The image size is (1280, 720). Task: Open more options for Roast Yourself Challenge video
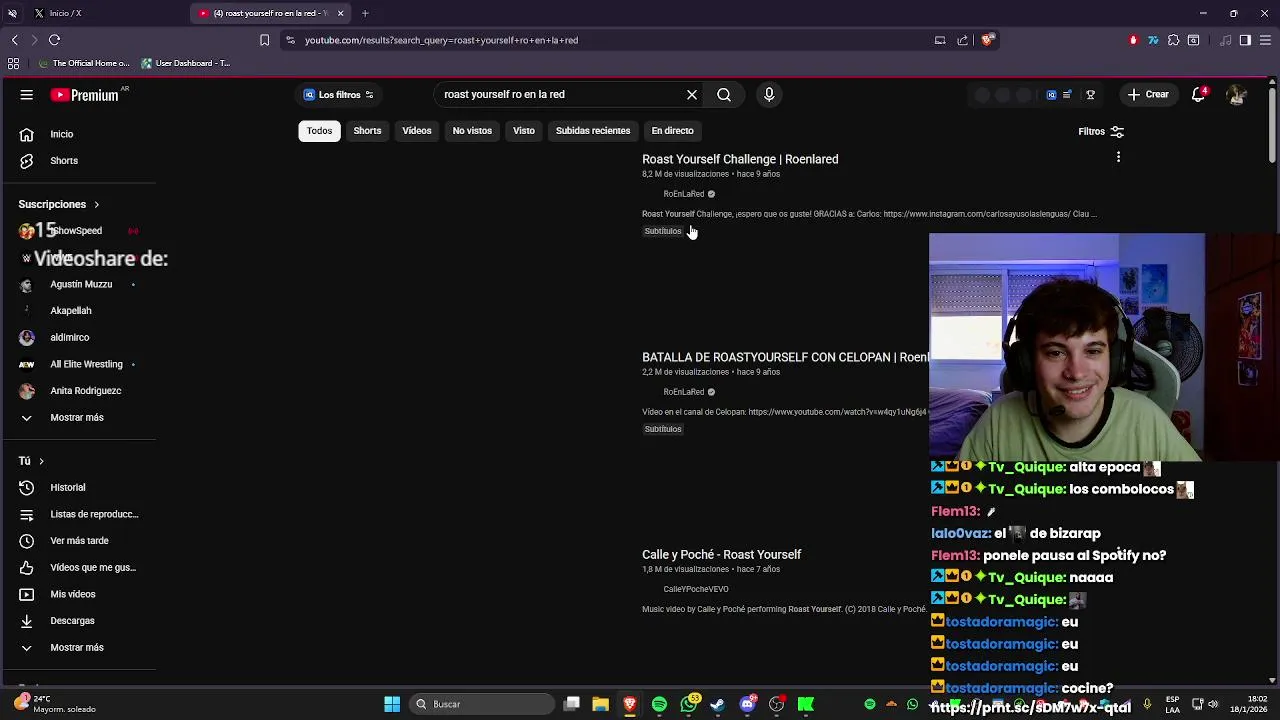(x=1118, y=157)
